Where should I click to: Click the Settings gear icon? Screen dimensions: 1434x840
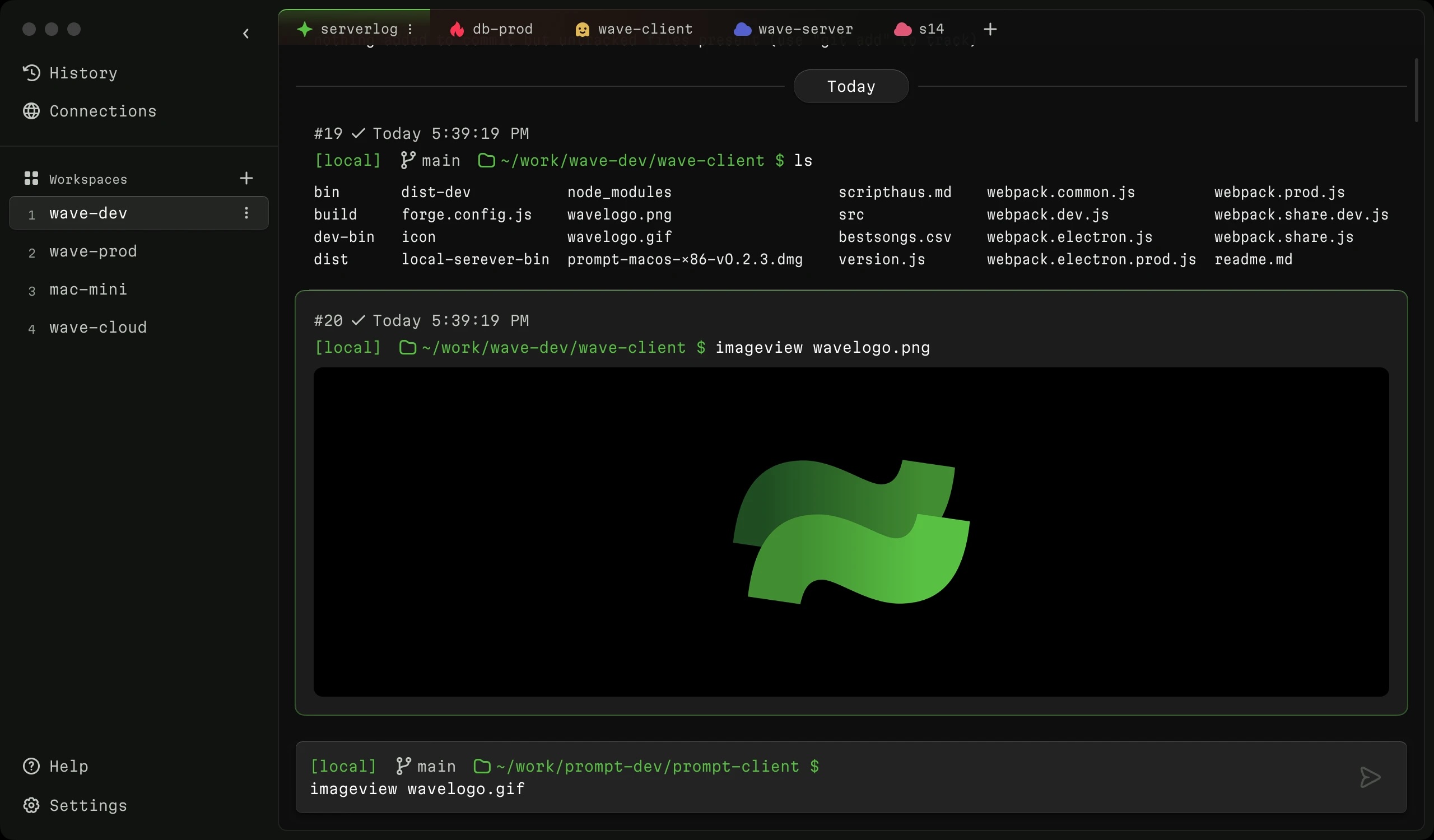(x=30, y=804)
